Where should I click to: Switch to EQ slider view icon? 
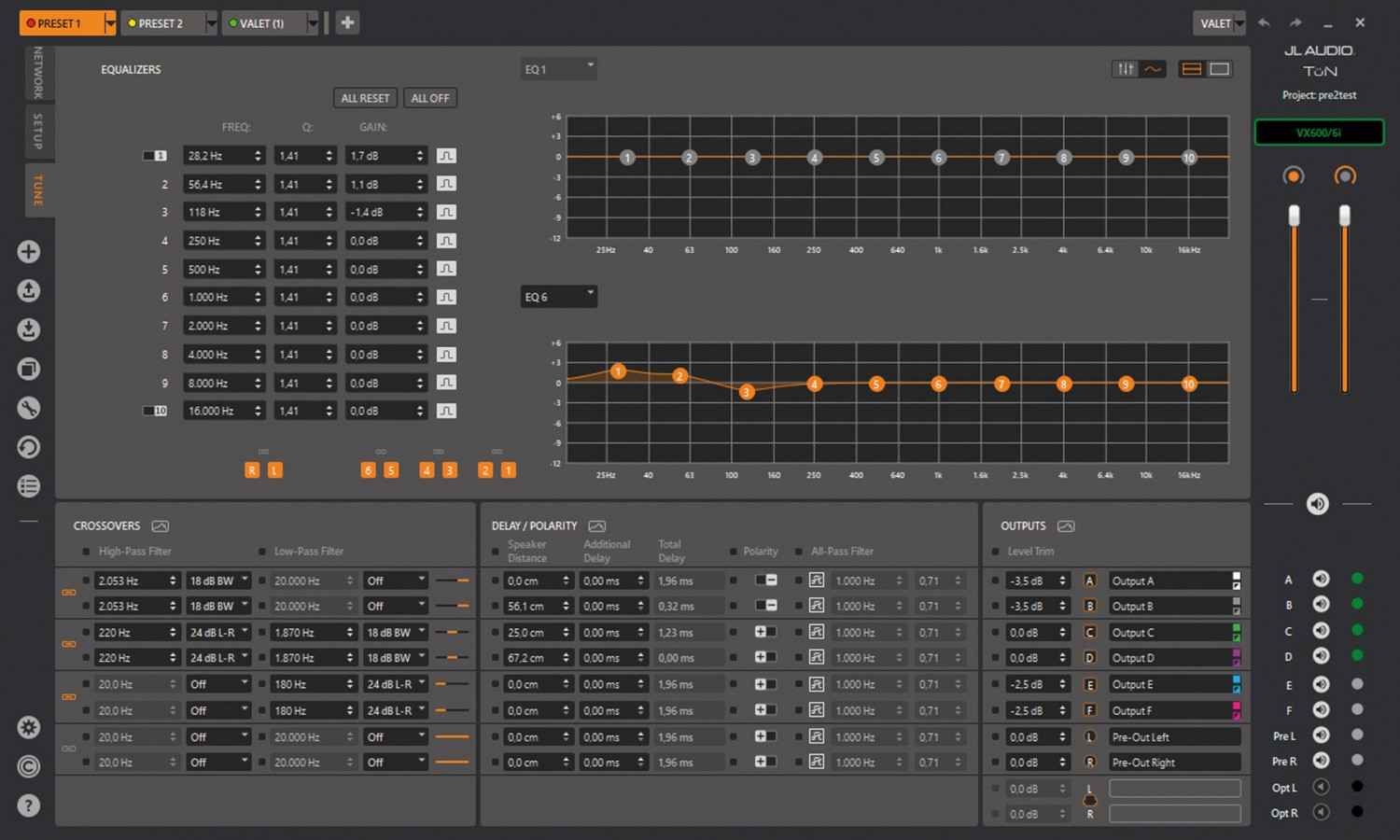(1126, 69)
